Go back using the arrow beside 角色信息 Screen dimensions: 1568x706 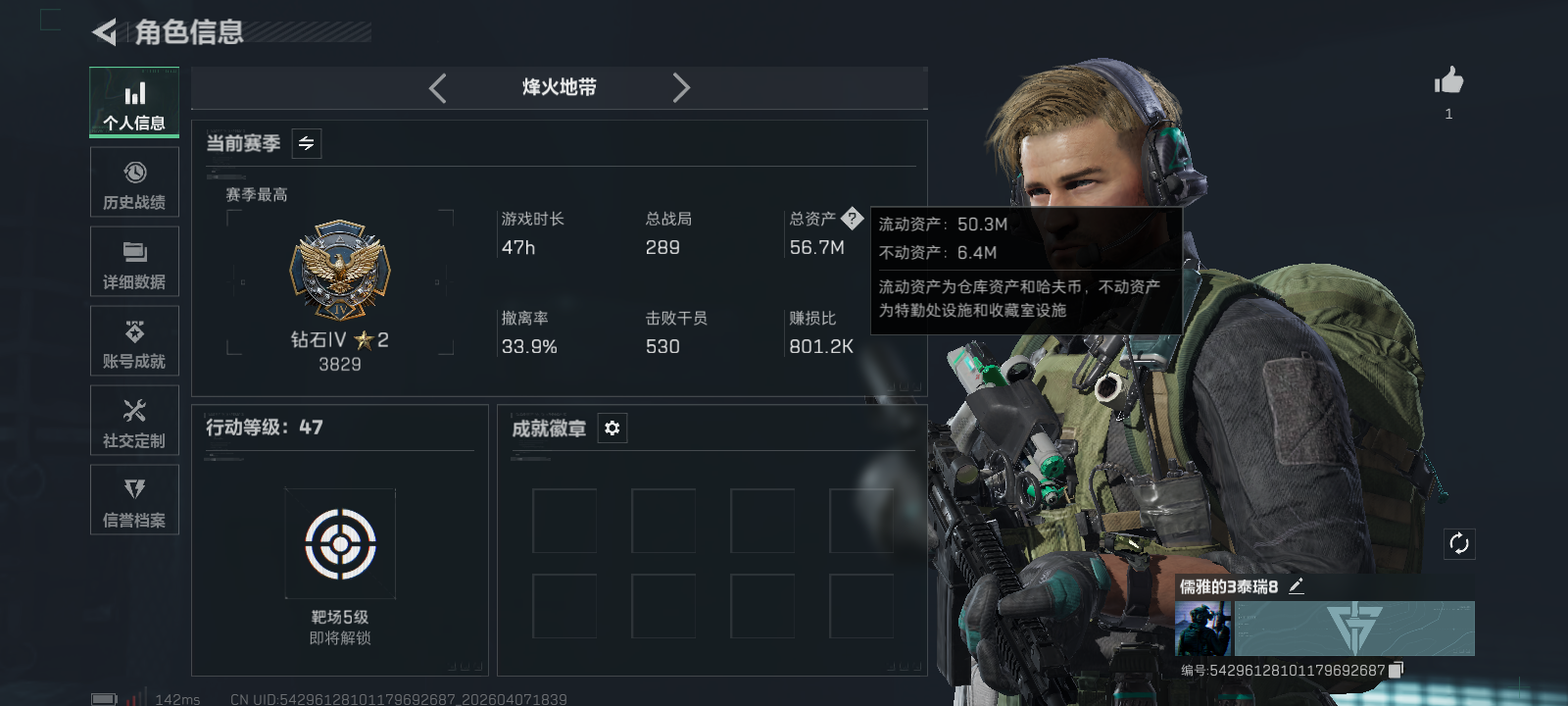tap(104, 32)
